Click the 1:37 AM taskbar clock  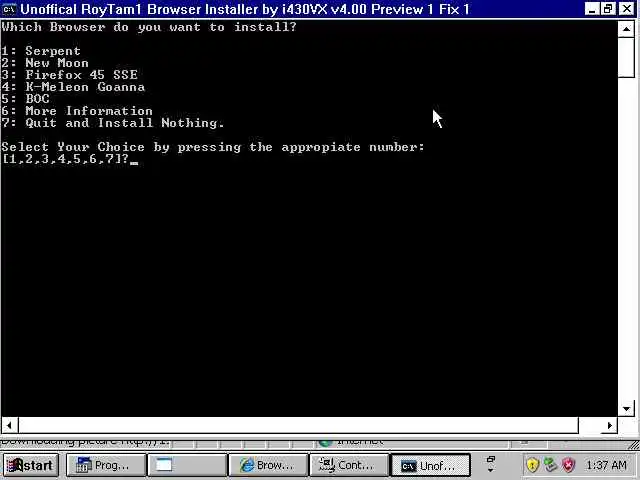tap(606, 465)
